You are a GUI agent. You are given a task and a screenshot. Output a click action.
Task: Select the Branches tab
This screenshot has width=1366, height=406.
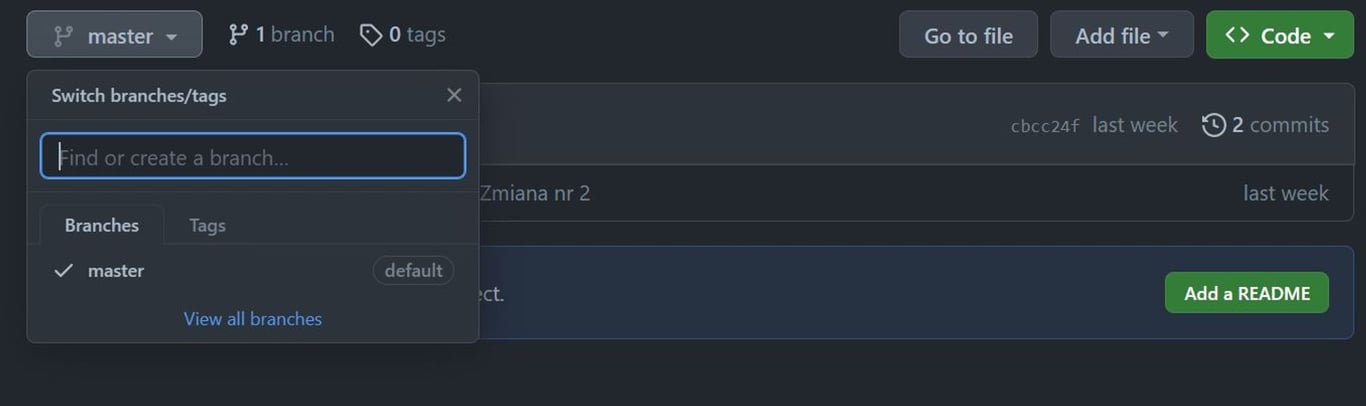click(102, 225)
